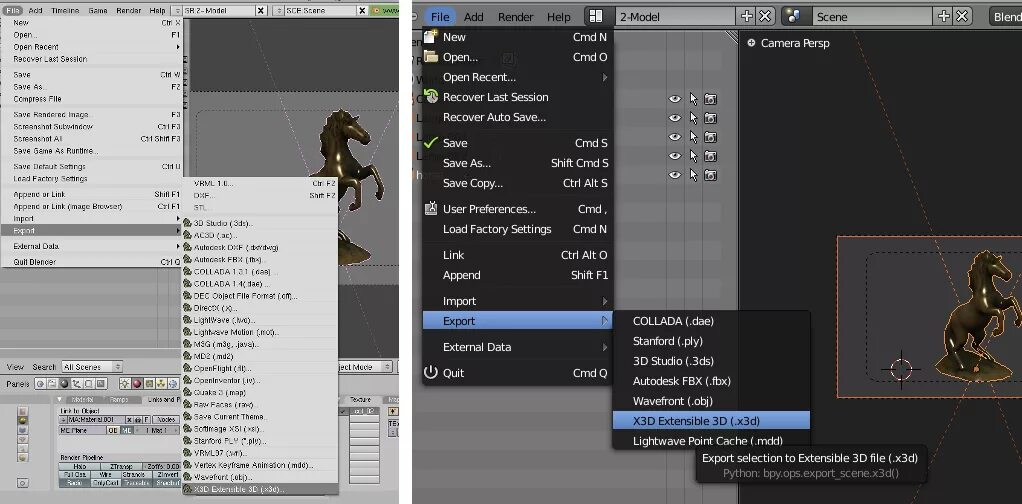Click the MA:Material.001 name field
The width and height of the screenshot is (1022, 504).
point(96,420)
